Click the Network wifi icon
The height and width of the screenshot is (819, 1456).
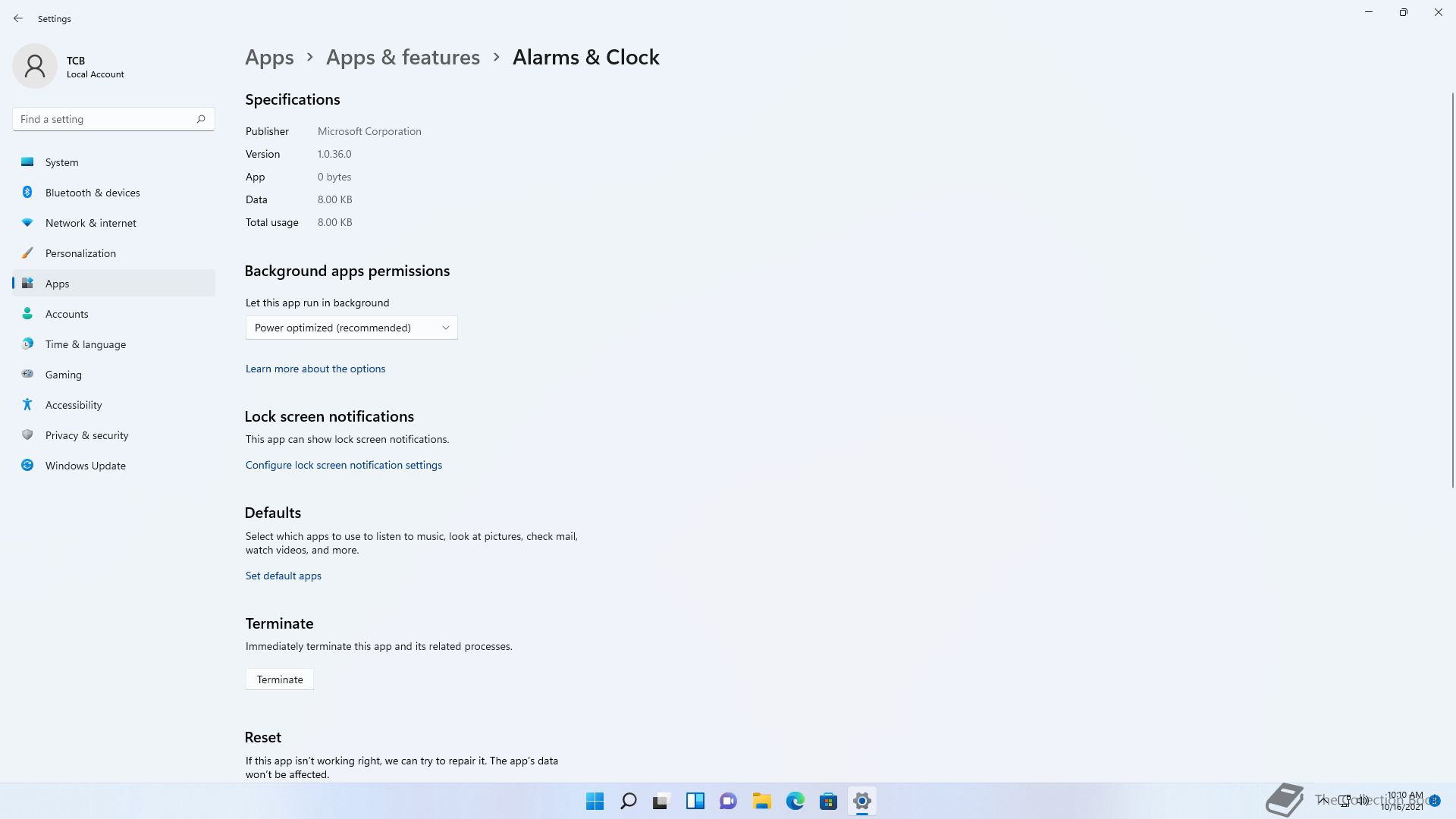coord(27,222)
